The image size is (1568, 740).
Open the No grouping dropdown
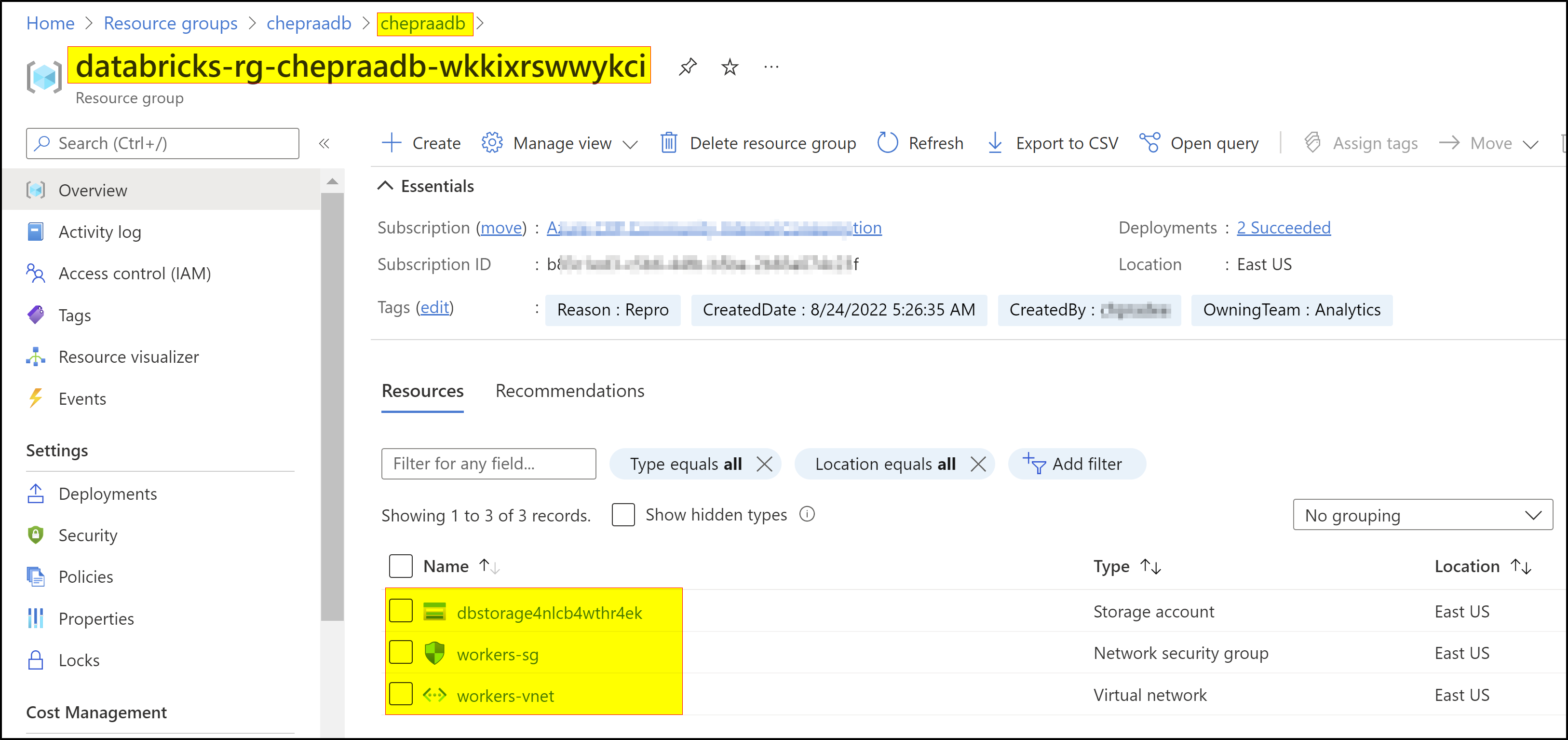(x=1422, y=515)
